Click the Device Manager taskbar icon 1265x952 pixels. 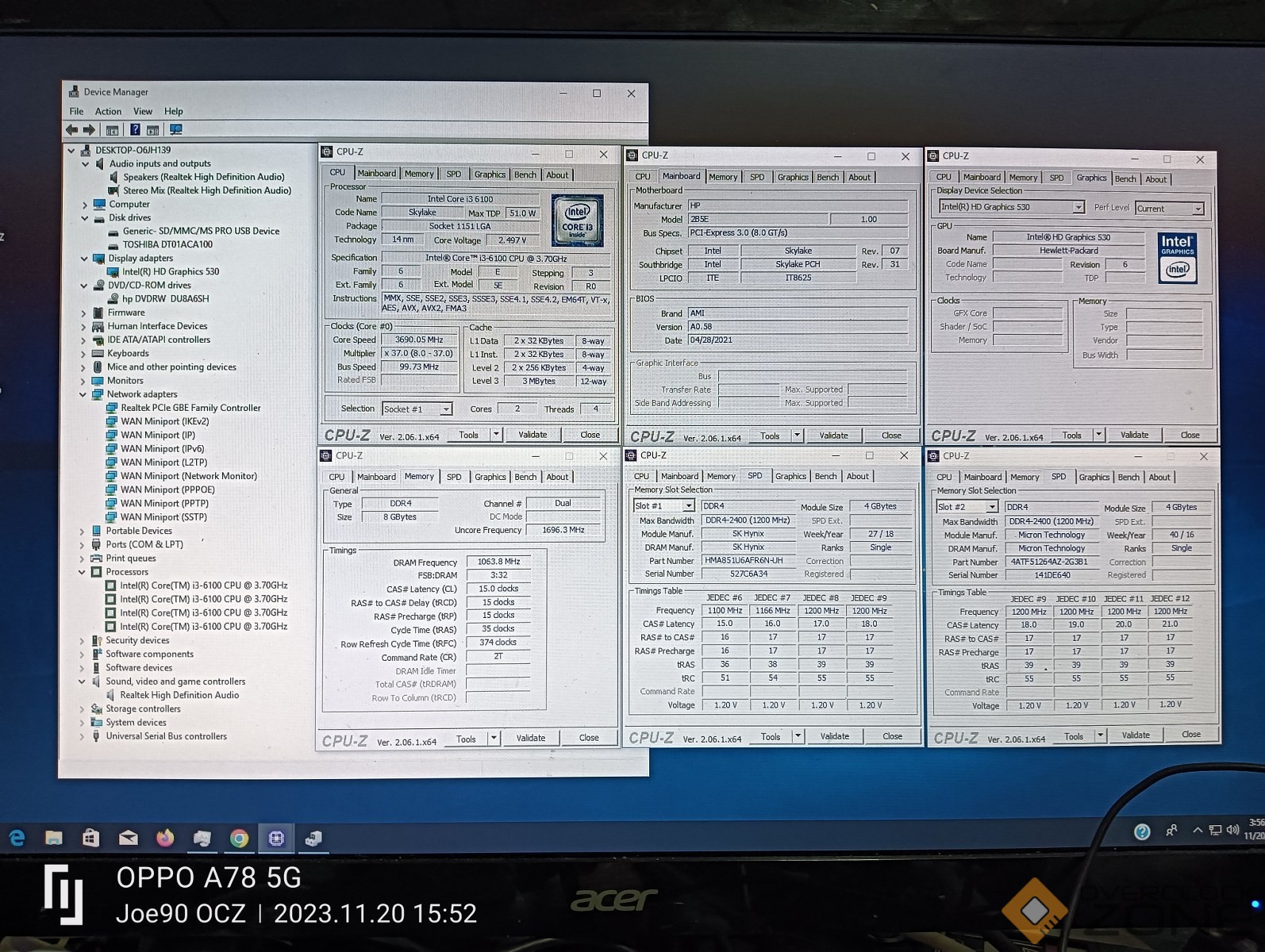313,838
